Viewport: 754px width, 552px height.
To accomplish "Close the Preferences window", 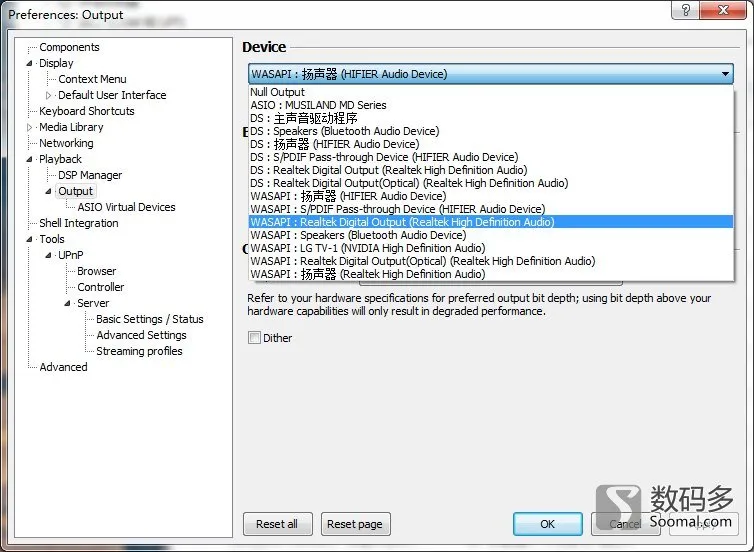I will [x=723, y=10].
